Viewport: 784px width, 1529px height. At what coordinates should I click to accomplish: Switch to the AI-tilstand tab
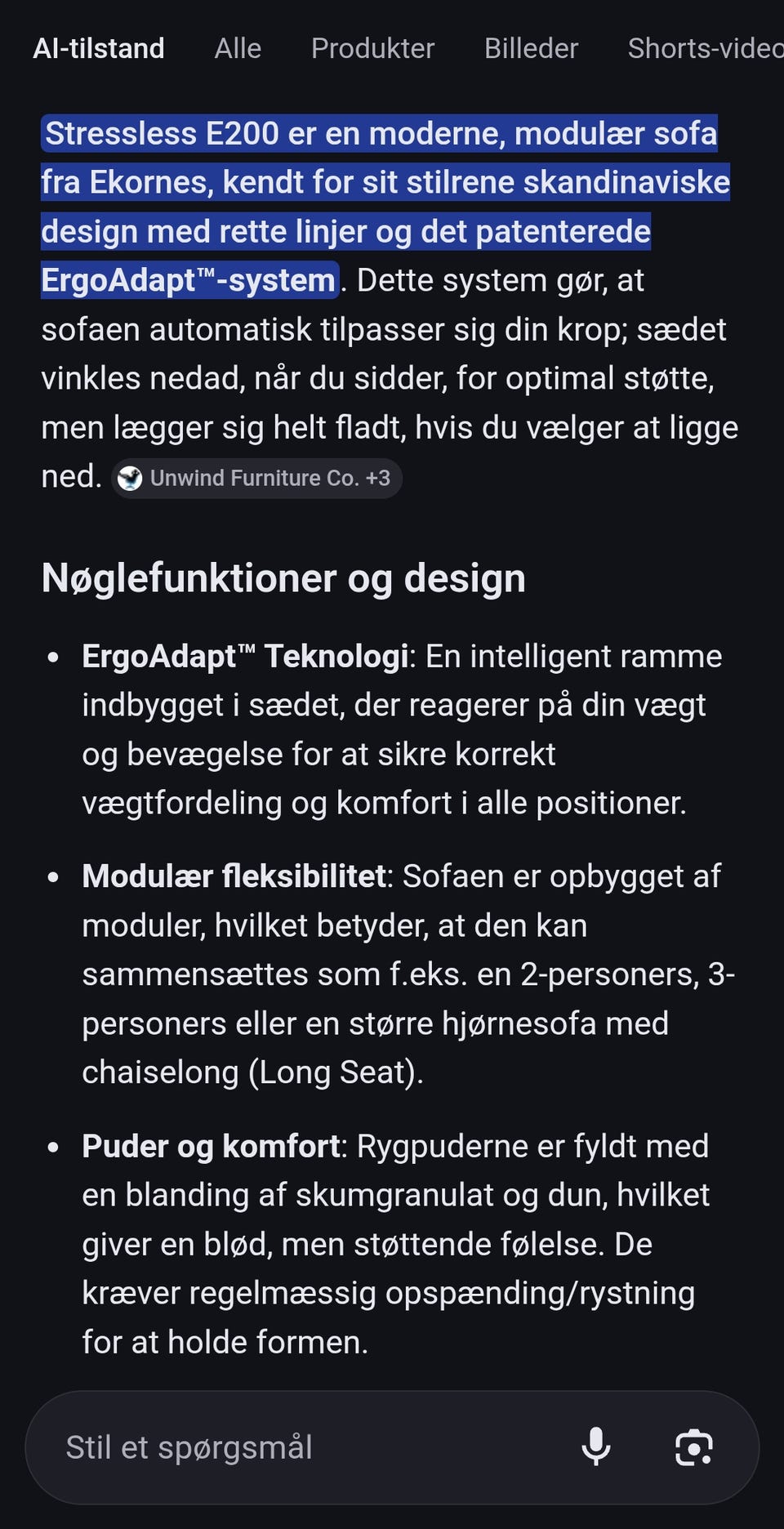(x=99, y=49)
